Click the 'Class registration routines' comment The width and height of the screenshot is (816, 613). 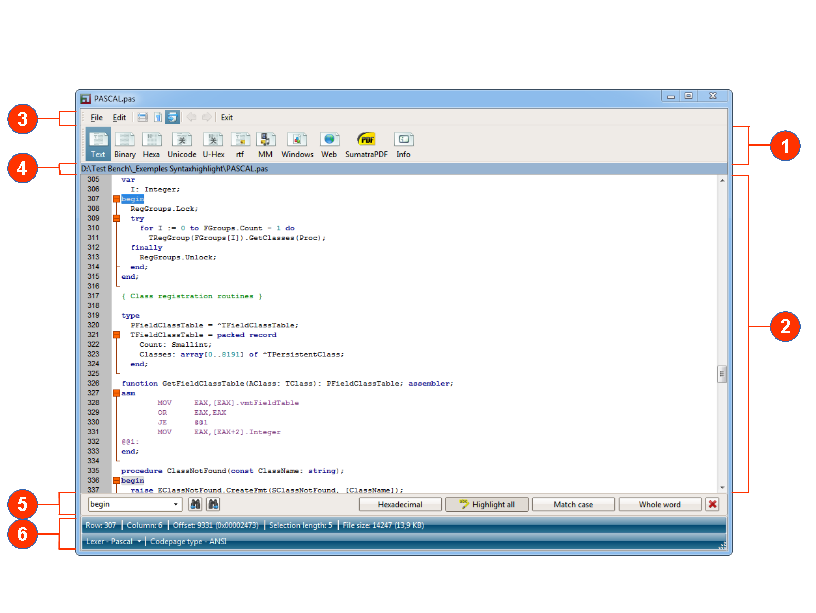tap(192, 296)
